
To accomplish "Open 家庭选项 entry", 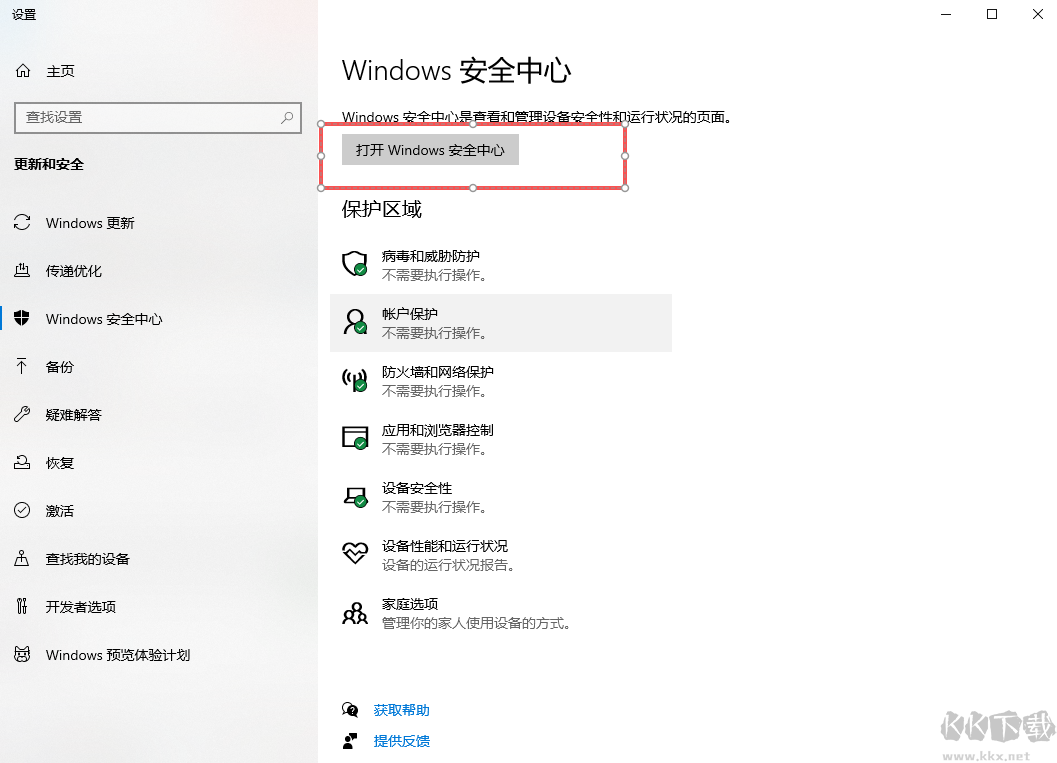I will (x=501, y=613).
